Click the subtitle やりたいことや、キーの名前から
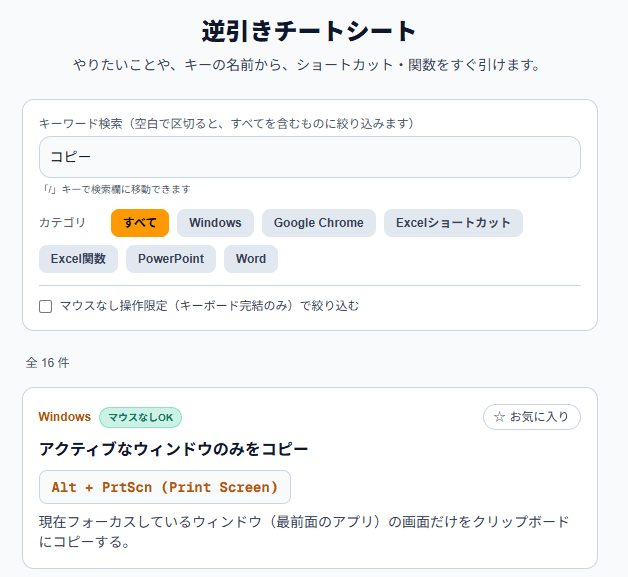 coord(307,64)
